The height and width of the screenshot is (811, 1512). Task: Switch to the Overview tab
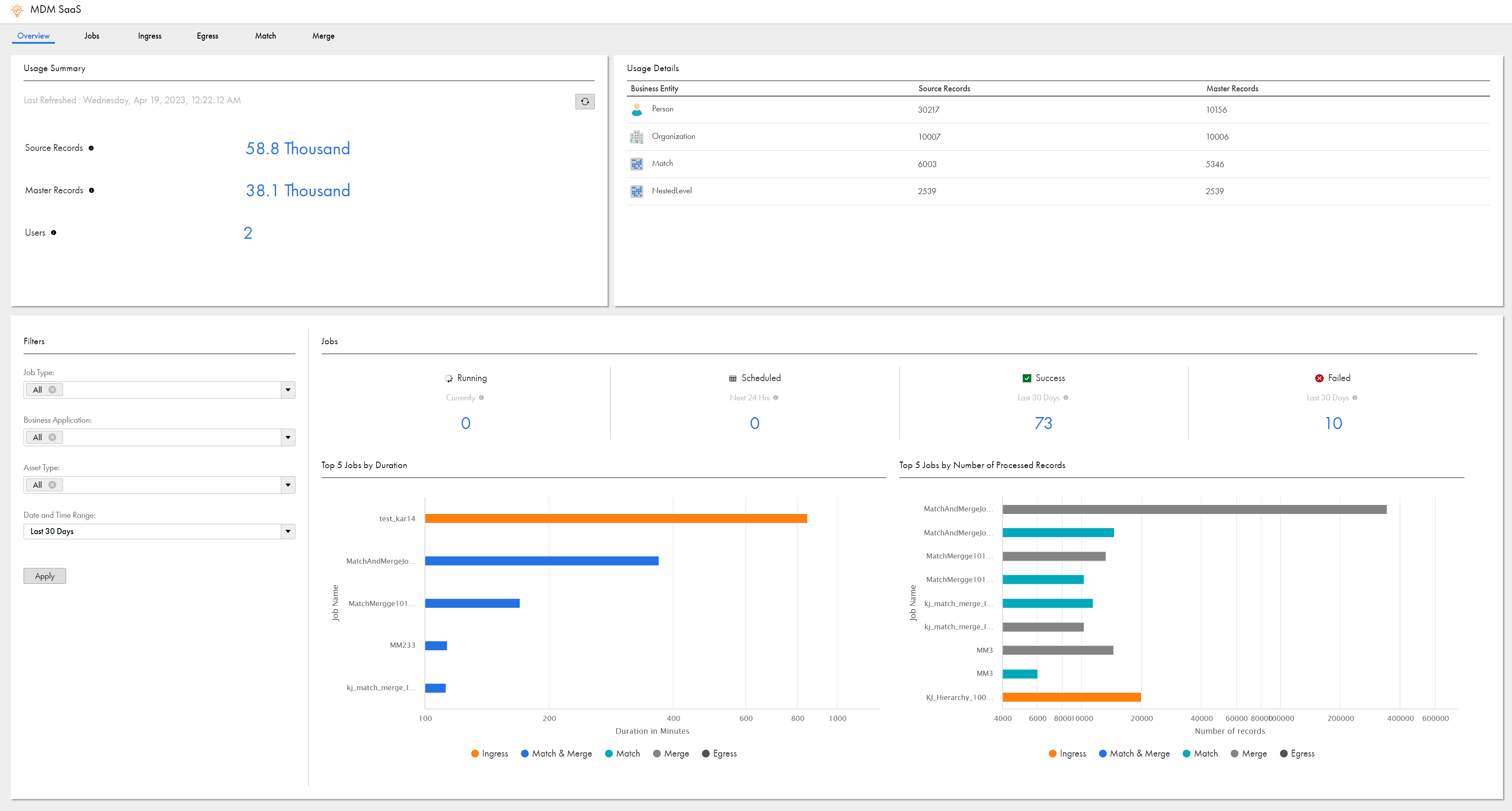[x=33, y=36]
